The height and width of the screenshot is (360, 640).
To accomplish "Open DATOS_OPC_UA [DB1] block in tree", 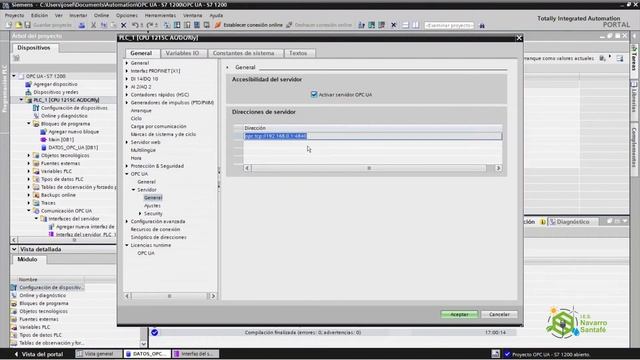I will (x=73, y=147).
